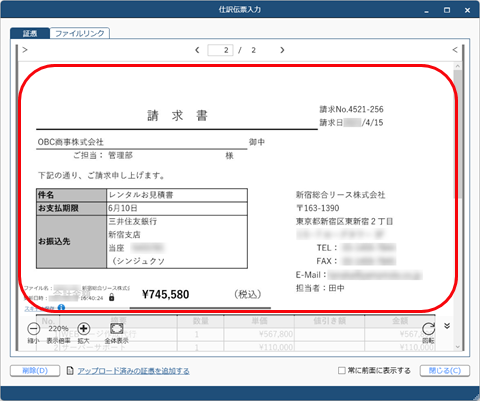Screen dimensions: 480x401
Task: Rotate the document with the 回転 icon
Action: coord(428,329)
